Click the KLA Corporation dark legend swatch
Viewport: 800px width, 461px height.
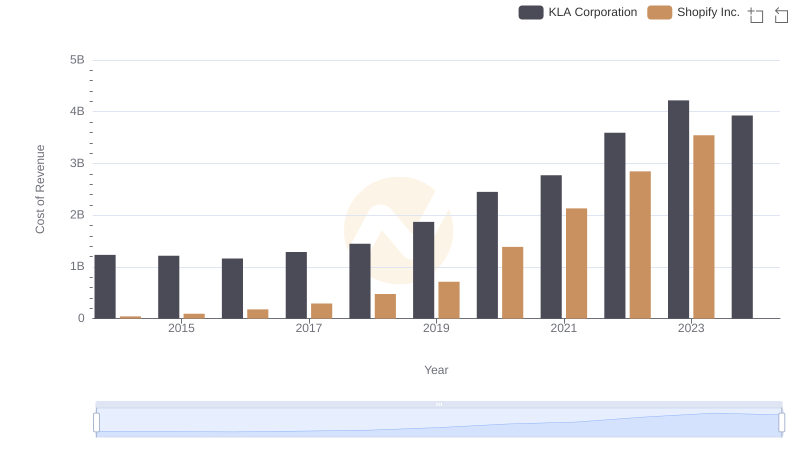(531, 12)
